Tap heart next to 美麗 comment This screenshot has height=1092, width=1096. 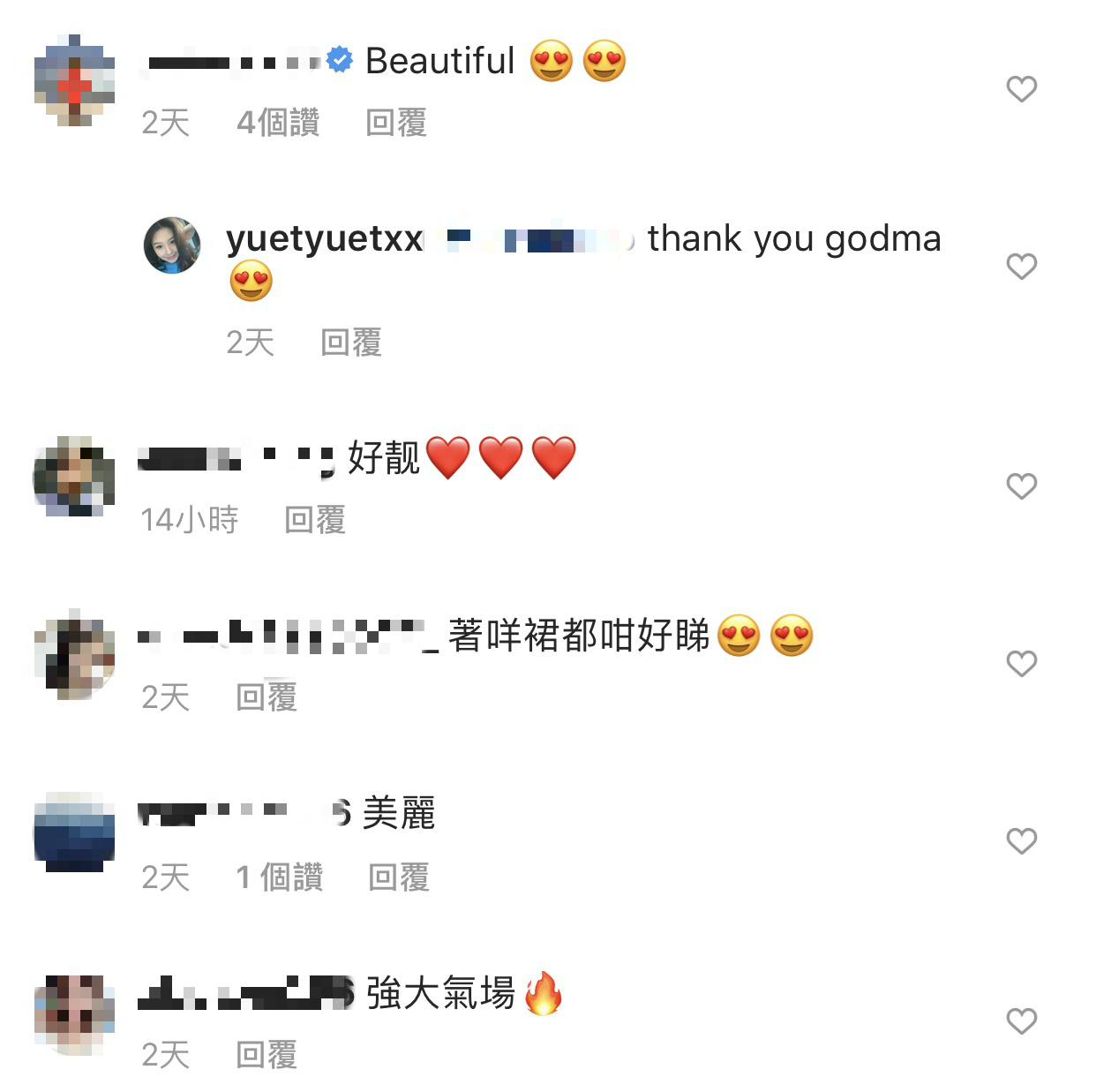(1021, 841)
